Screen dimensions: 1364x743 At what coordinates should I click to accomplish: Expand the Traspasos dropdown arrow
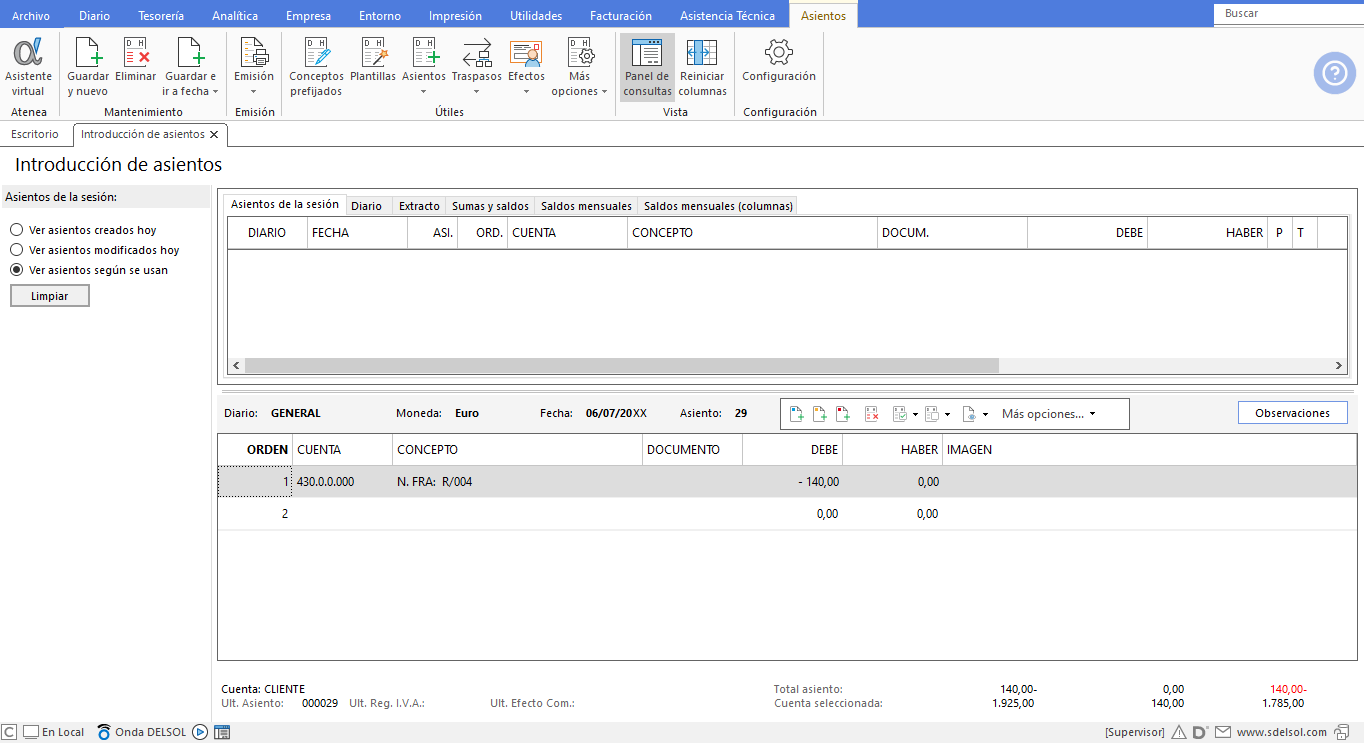[477, 92]
